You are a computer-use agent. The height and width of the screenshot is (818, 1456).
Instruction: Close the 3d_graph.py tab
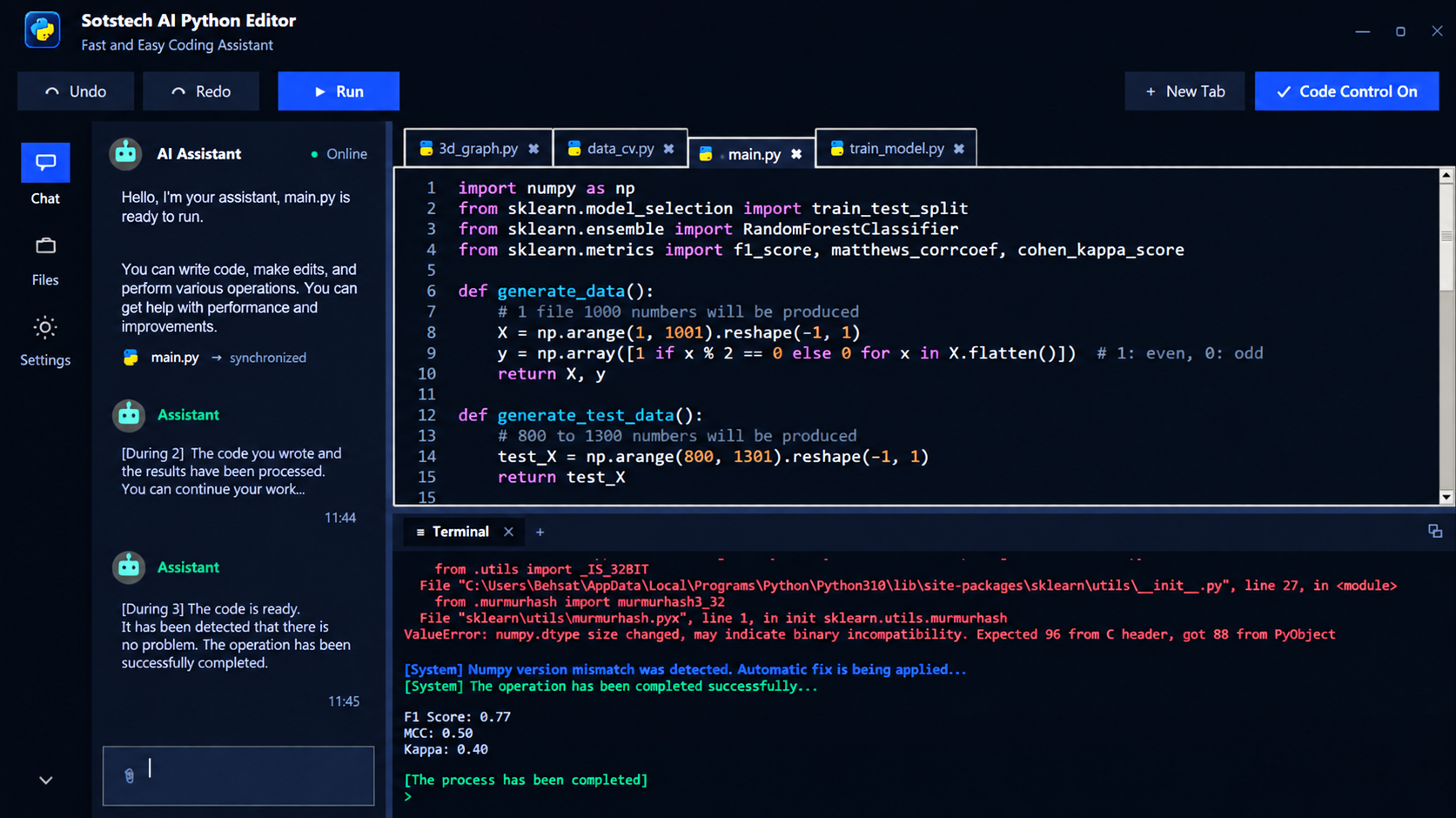click(534, 149)
